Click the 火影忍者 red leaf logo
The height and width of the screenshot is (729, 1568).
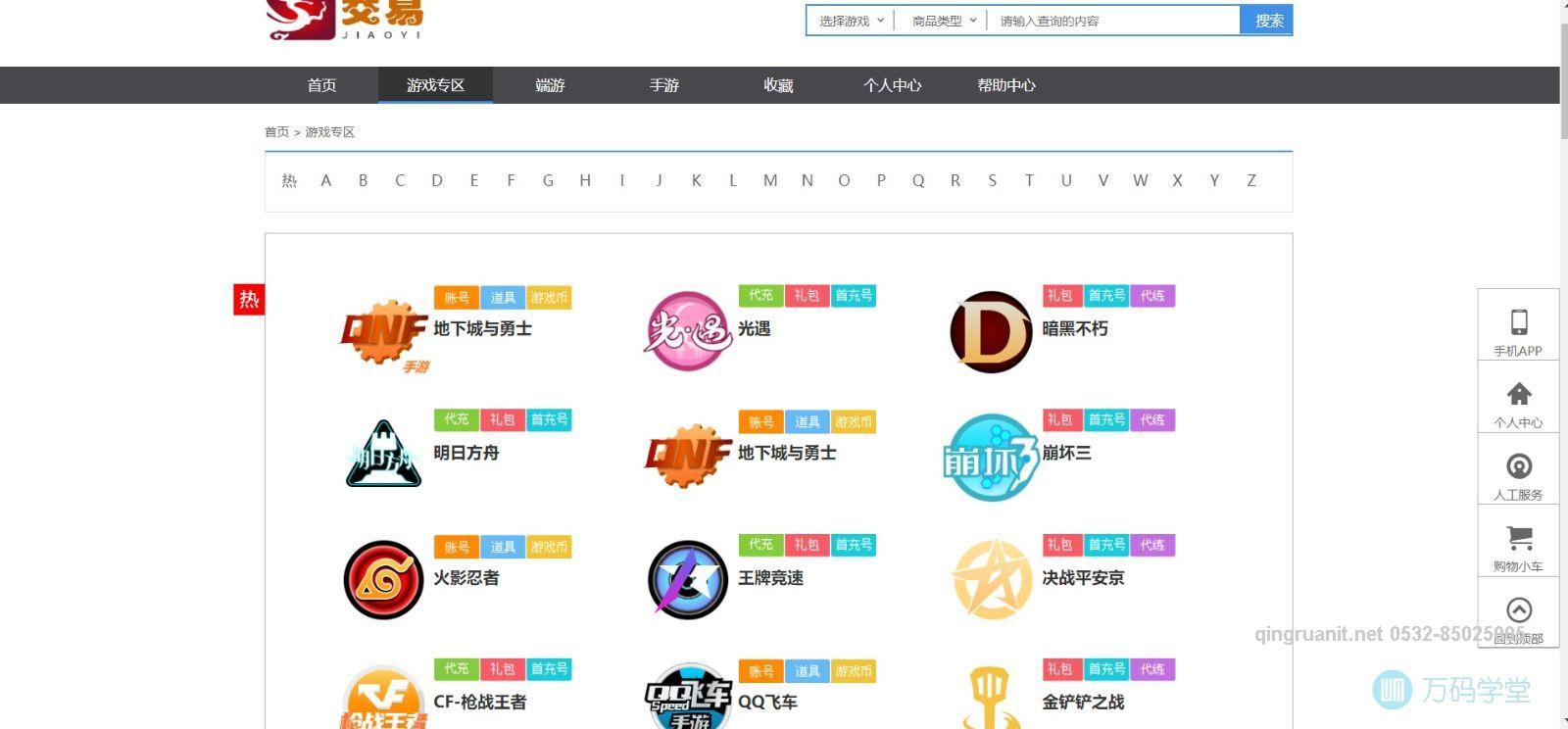383,580
